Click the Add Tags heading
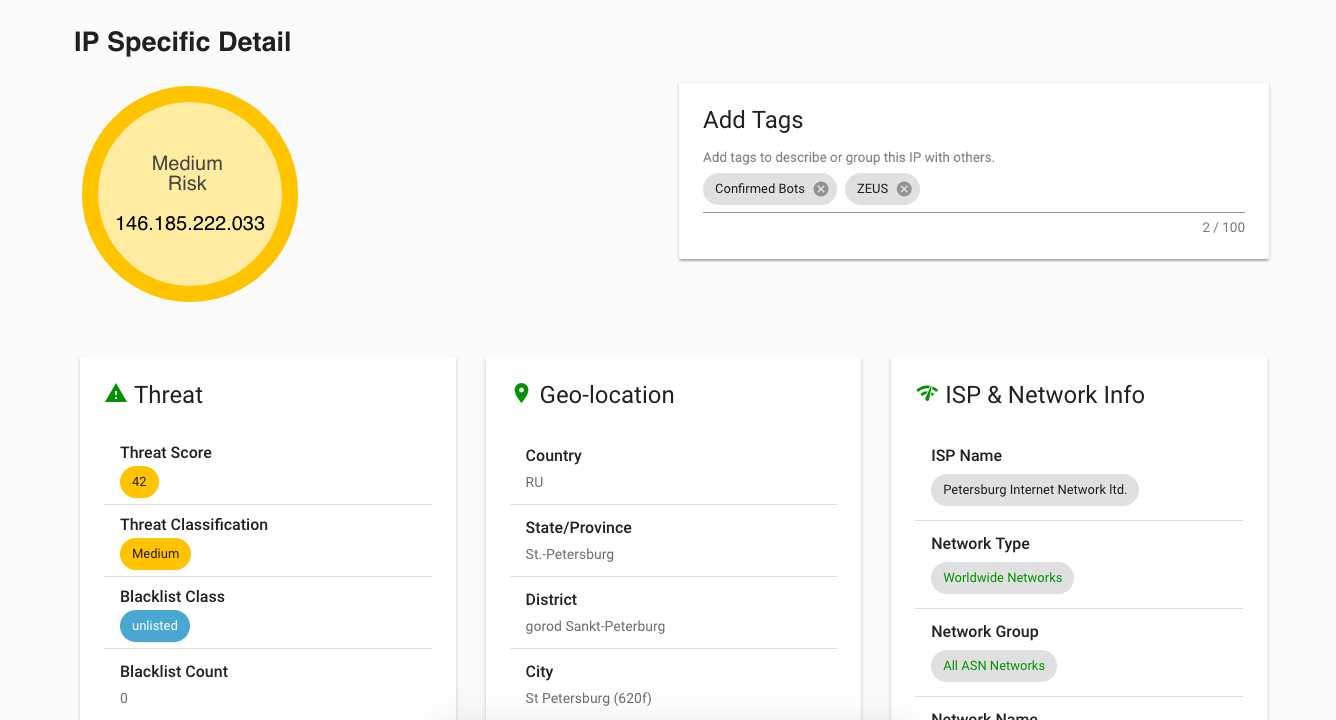This screenshot has width=1336, height=720. (x=753, y=120)
